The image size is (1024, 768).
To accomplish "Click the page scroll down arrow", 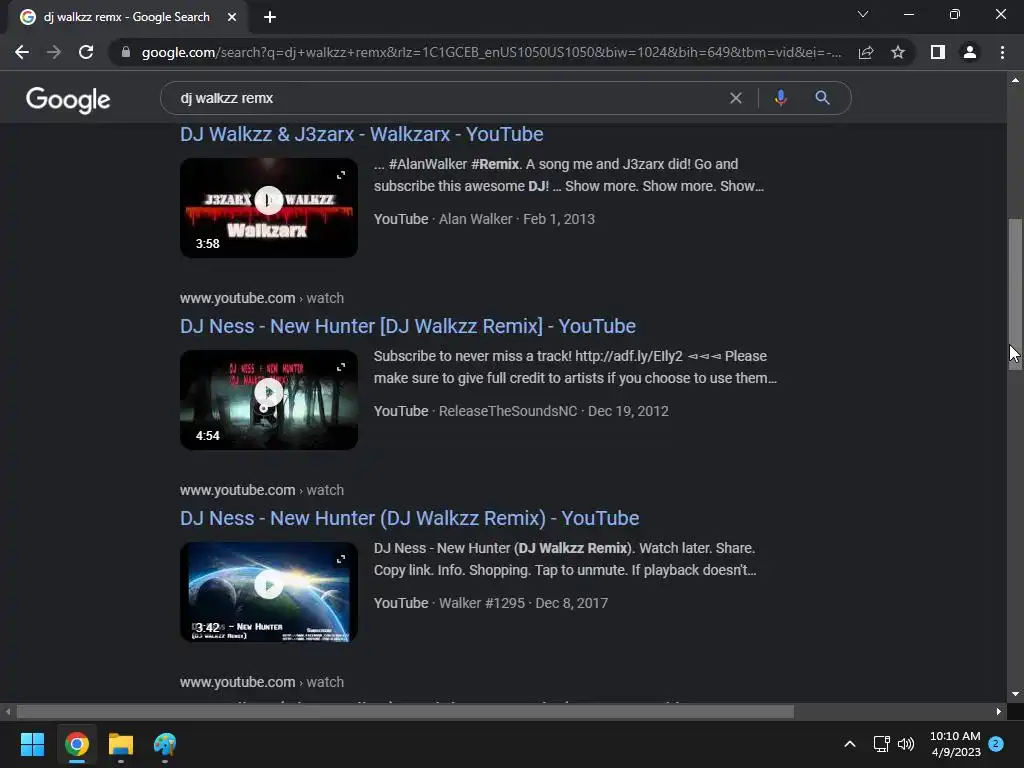I will [x=1015, y=694].
